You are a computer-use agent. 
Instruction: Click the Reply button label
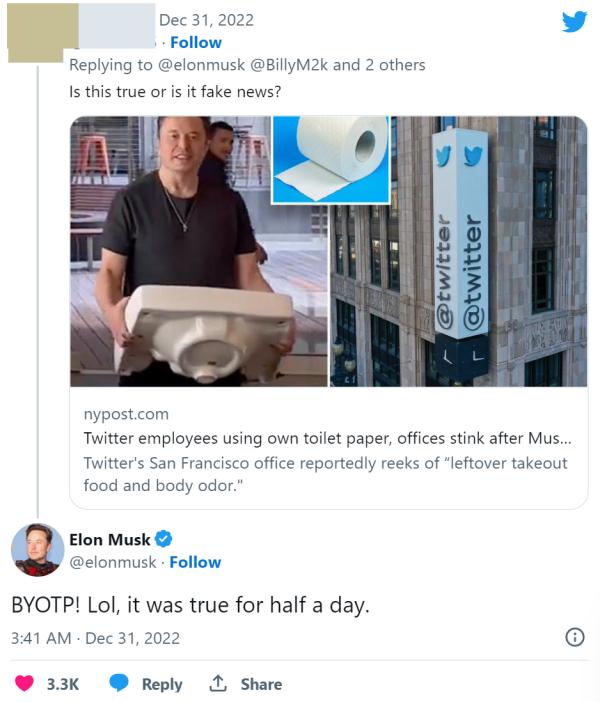pos(162,684)
